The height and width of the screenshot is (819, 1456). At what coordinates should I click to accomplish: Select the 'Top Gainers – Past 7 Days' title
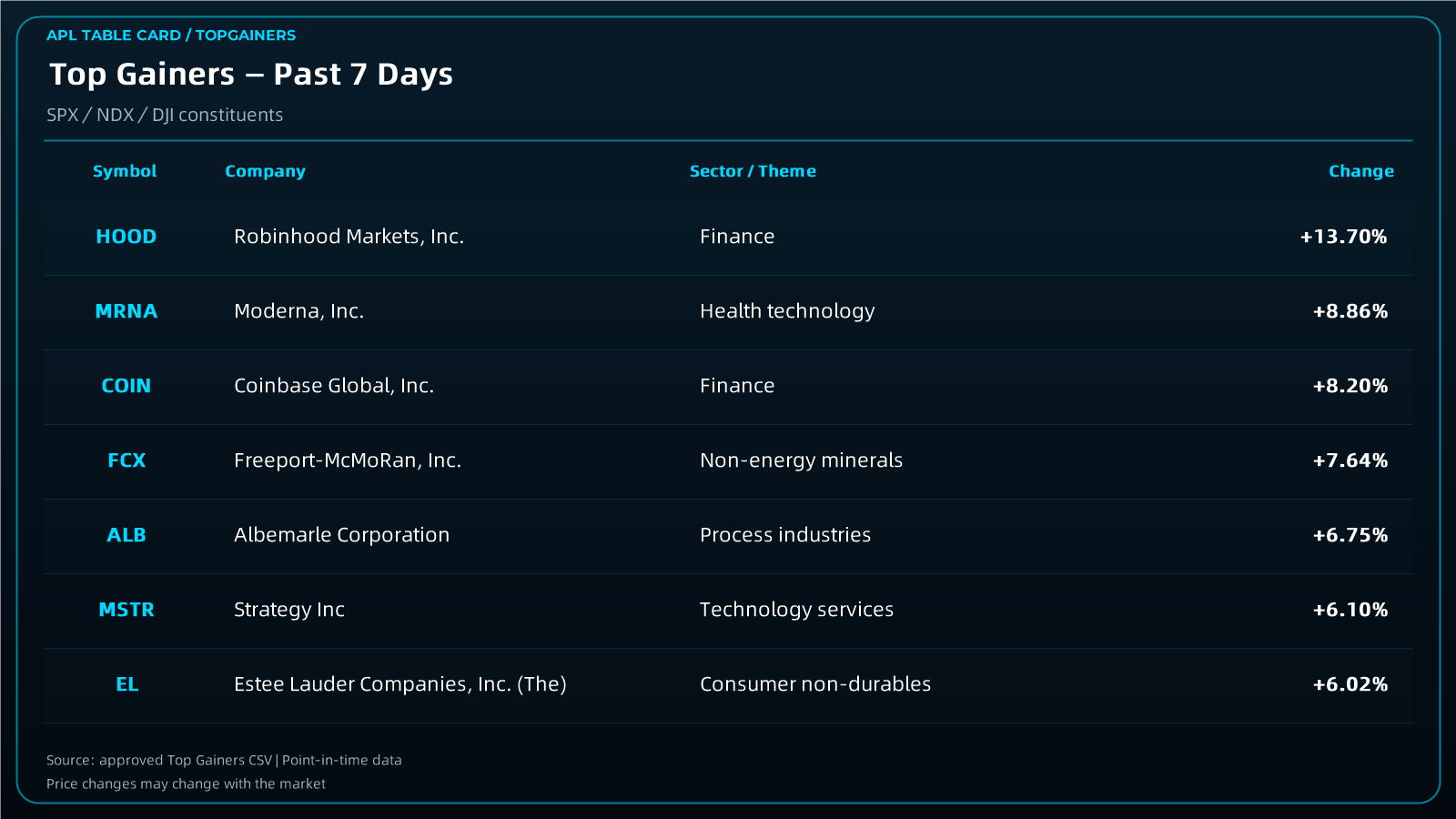(251, 75)
